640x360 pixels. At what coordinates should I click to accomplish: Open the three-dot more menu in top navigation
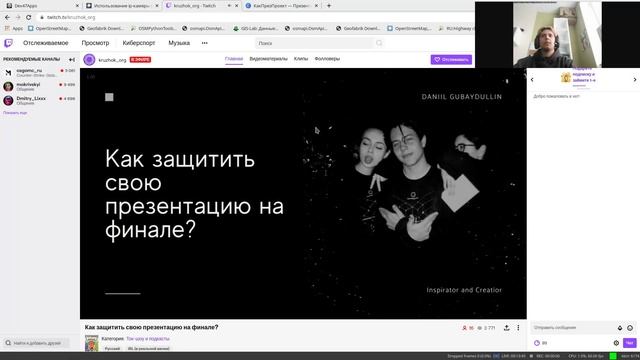pos(204,43)
